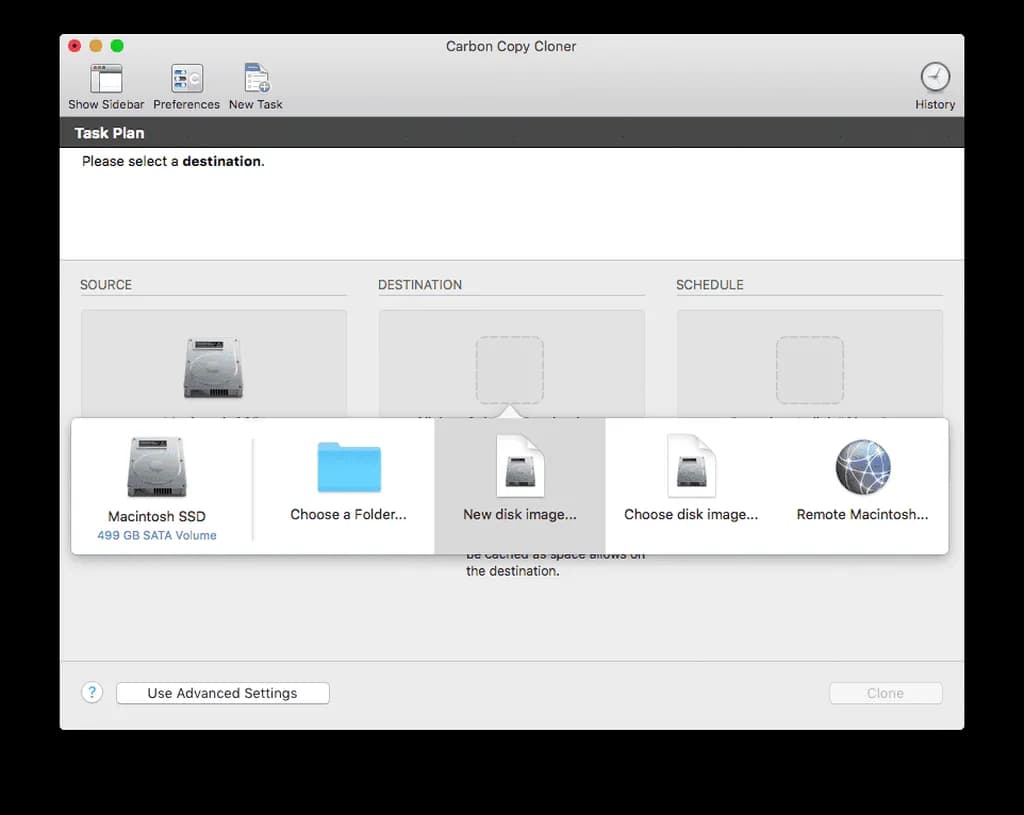The image size is (1024, 815).
Task: Click the Task Plan description text area
Action: point(512,205)
